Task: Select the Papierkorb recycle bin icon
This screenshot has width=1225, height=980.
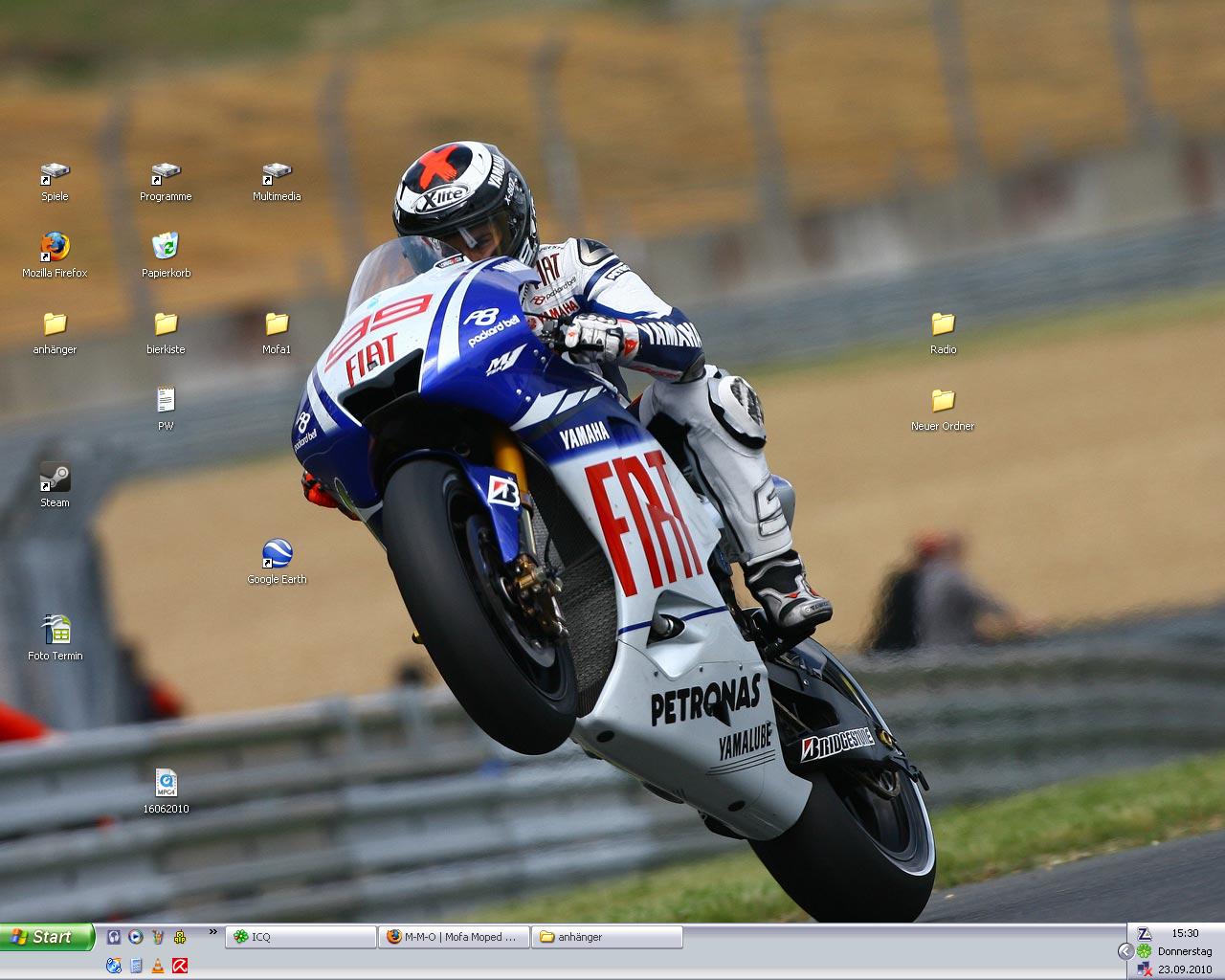Action: (x=166, y=247)
